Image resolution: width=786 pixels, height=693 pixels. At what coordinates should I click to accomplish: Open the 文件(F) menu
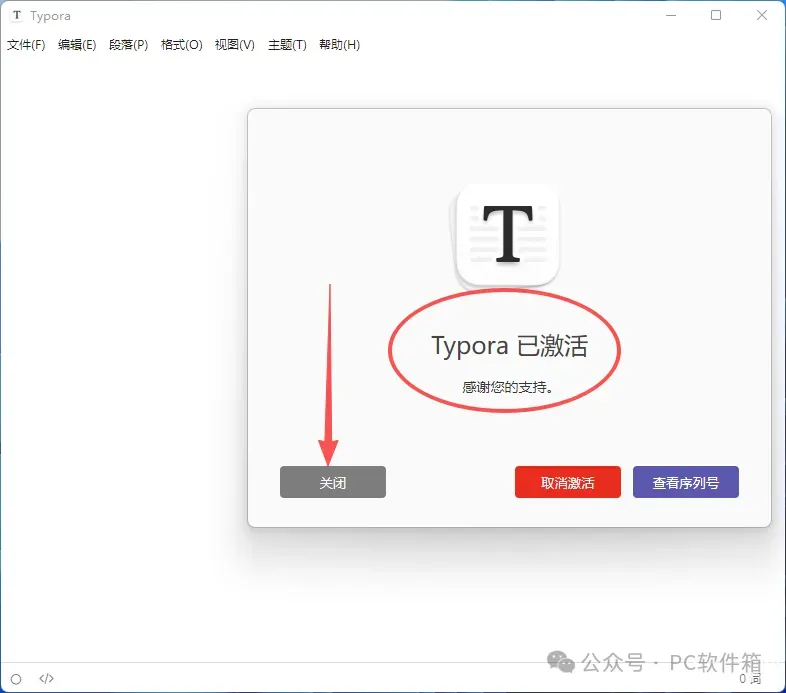coord(26,45)
